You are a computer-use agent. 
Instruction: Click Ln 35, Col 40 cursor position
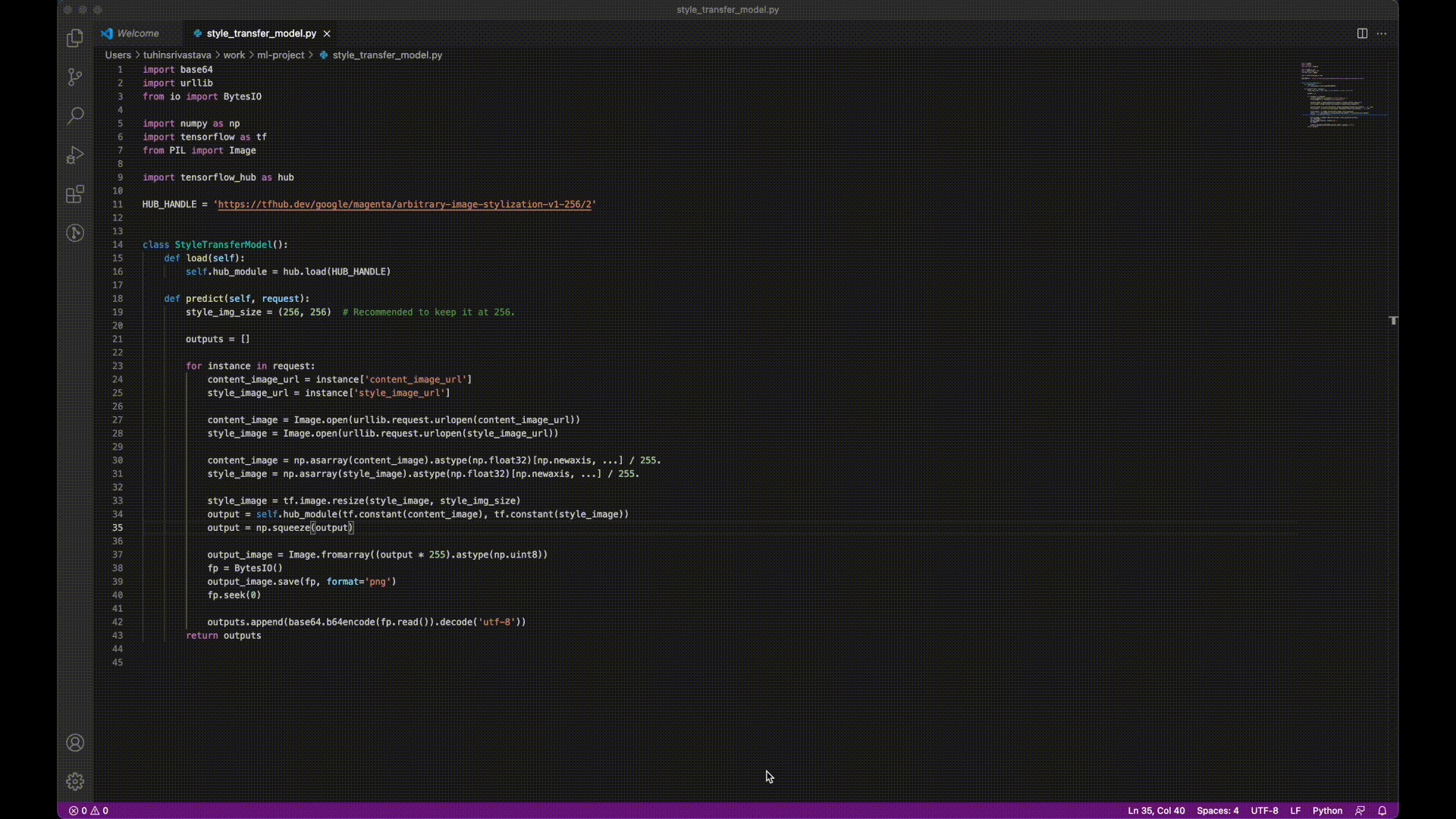[1156, 811]
